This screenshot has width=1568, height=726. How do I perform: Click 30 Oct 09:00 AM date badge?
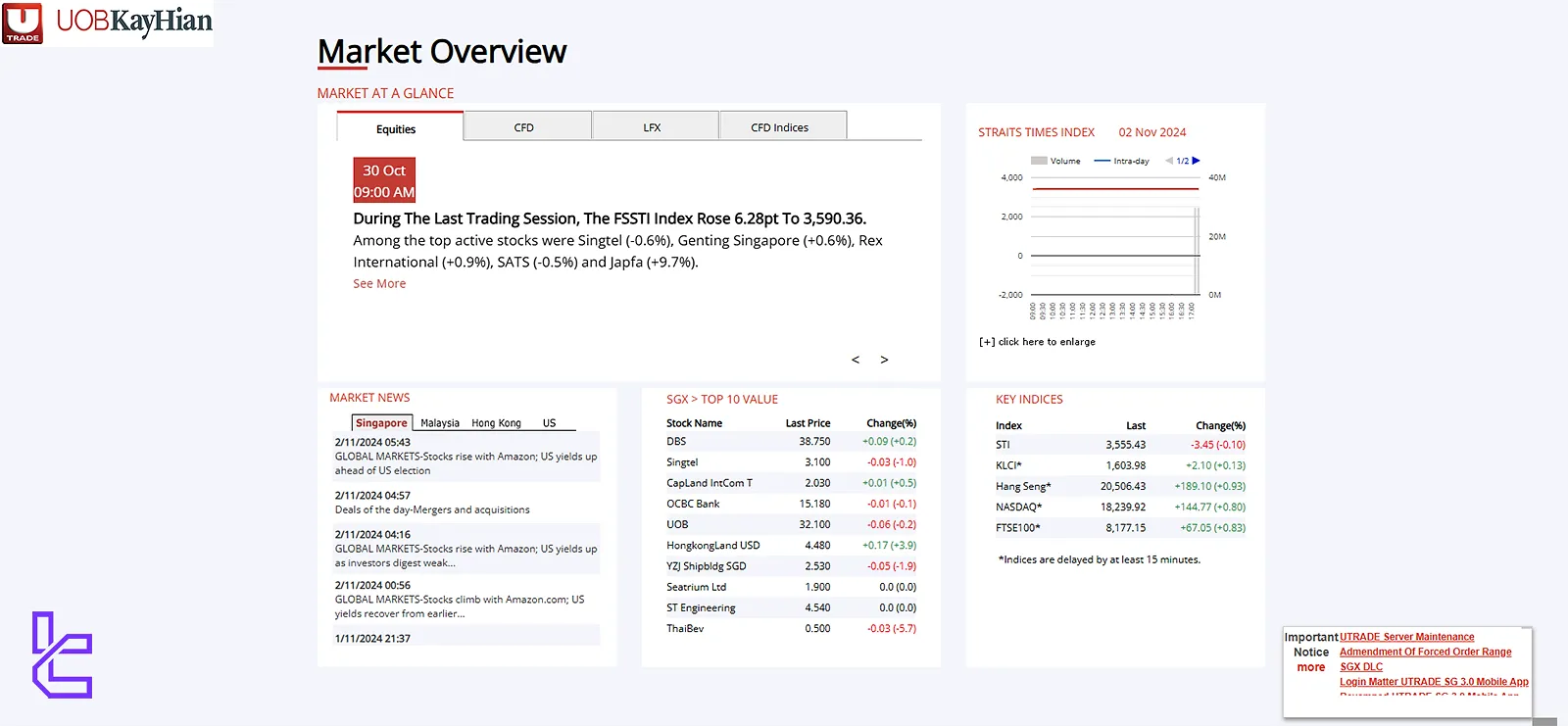tap(384, 180)
